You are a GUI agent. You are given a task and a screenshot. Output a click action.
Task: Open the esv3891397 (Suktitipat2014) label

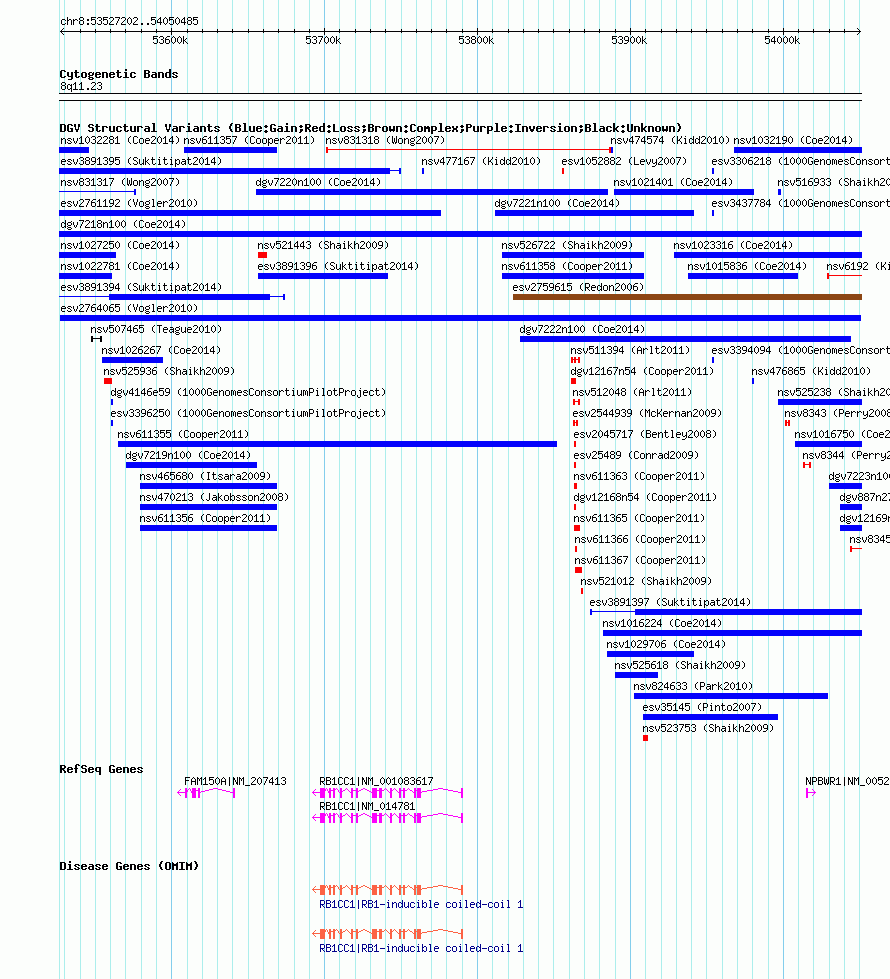pyautogui.click(x=670, y=603)
